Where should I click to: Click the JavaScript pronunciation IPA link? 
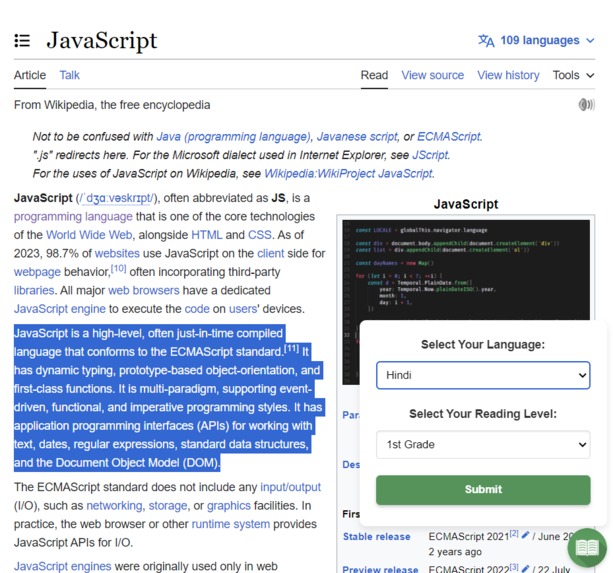click(117, 198)
